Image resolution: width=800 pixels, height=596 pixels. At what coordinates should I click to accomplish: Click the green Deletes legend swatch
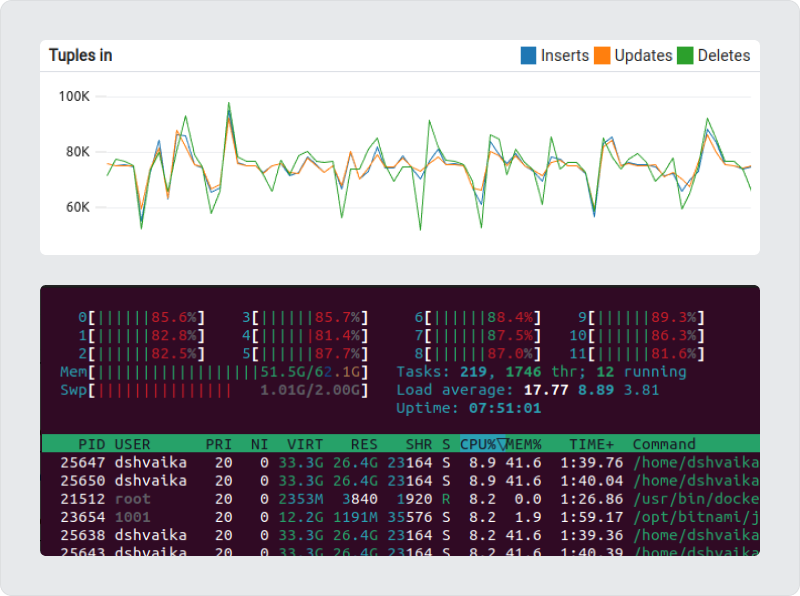[x=685, y=56]
